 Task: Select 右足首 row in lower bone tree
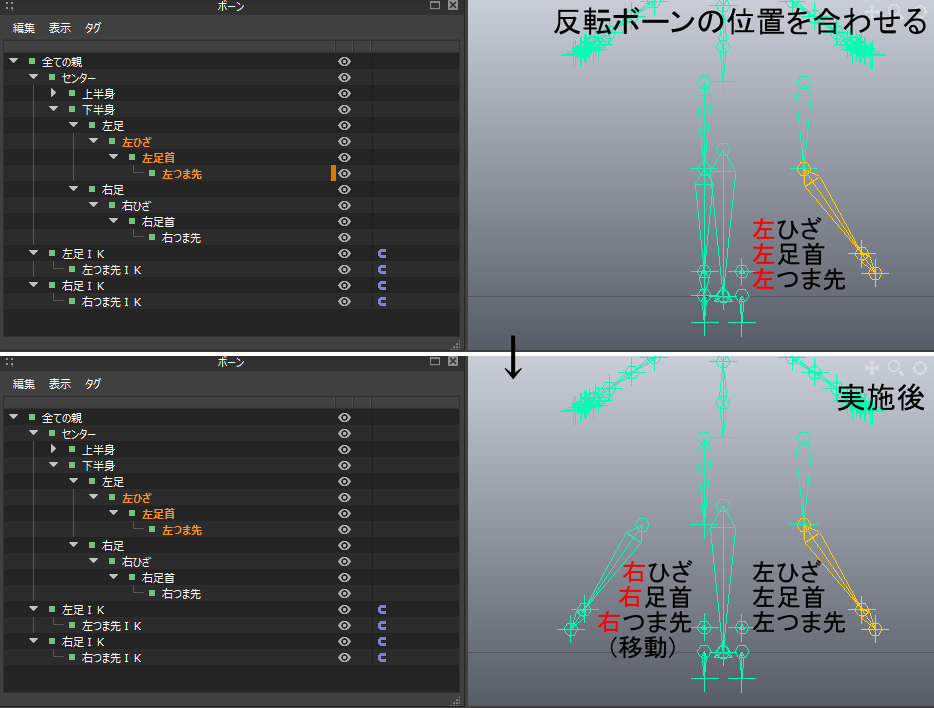point(231,578)
